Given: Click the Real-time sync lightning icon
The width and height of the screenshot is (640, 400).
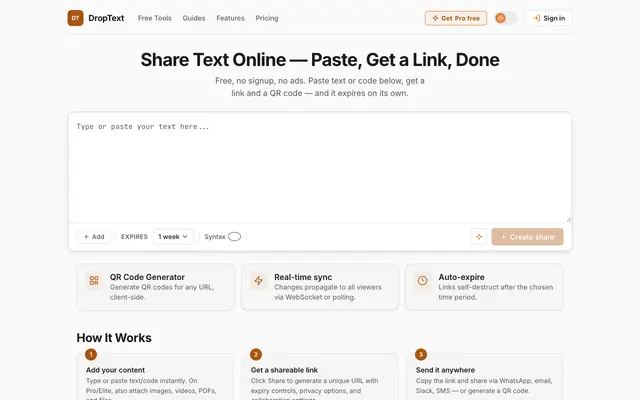Looking at the screenshot, I should tap(258, 280).
